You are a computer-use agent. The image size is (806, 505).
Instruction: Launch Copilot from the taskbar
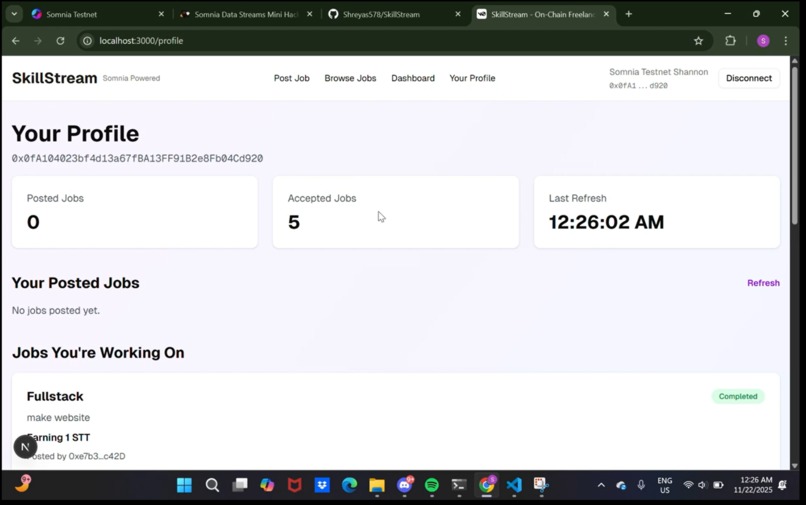267,485
